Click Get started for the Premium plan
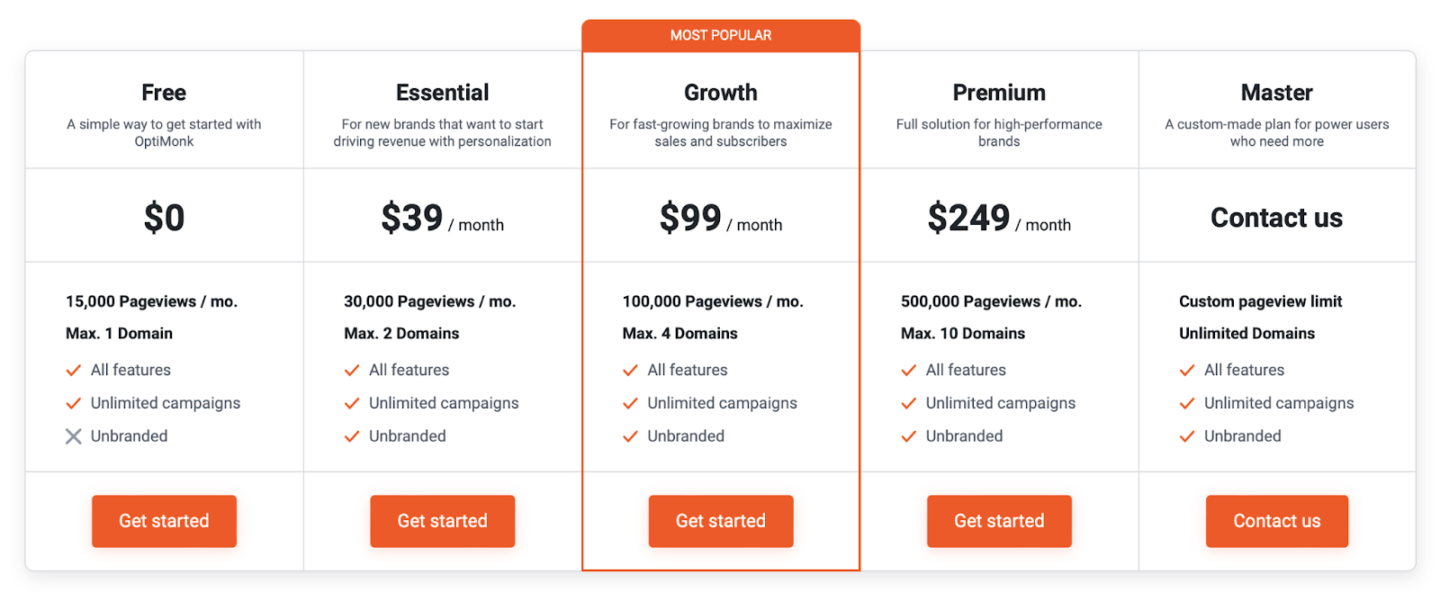Screen dimensions: 1440x592 click(x=999, y=521)
